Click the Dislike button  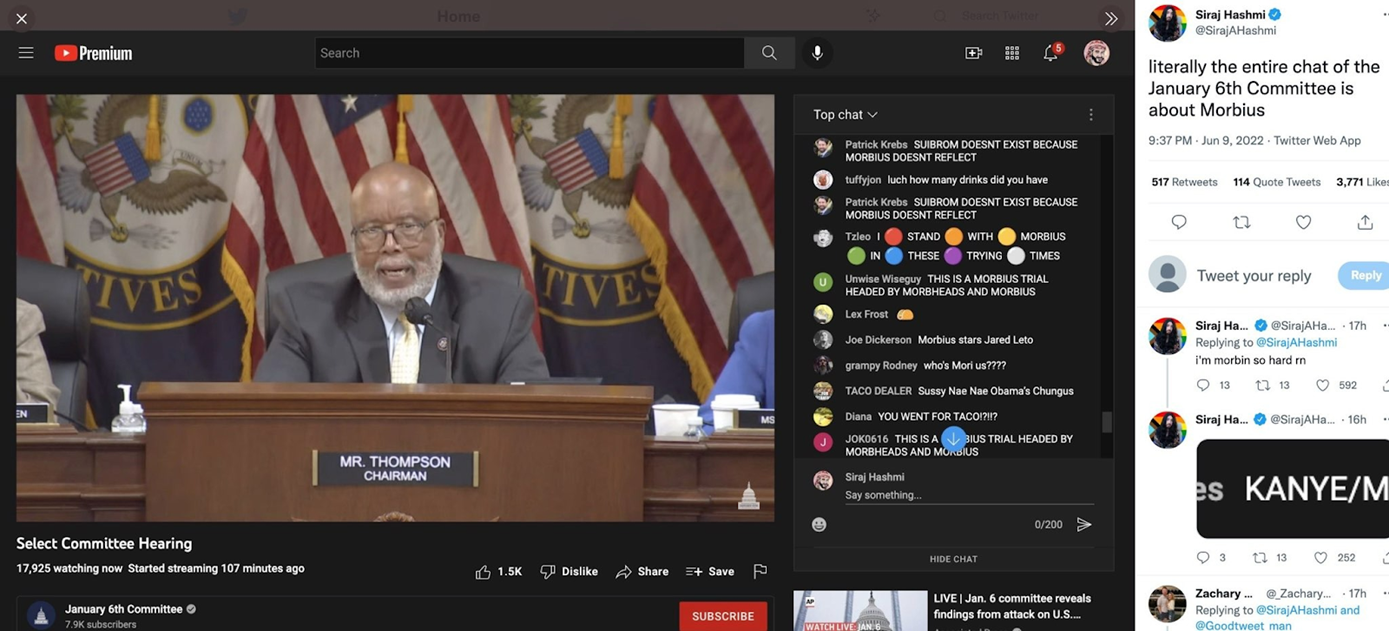(569, 572)
